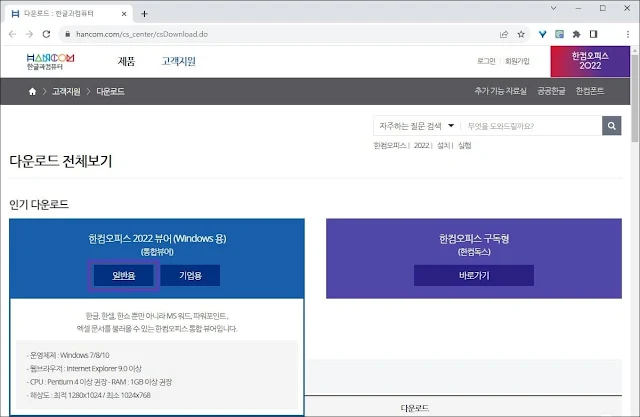Click the 설치 suggested keyword
Image resolution: width=640 pixels, height=417 pixels.
pyautogui.click(x=443, y=145)
